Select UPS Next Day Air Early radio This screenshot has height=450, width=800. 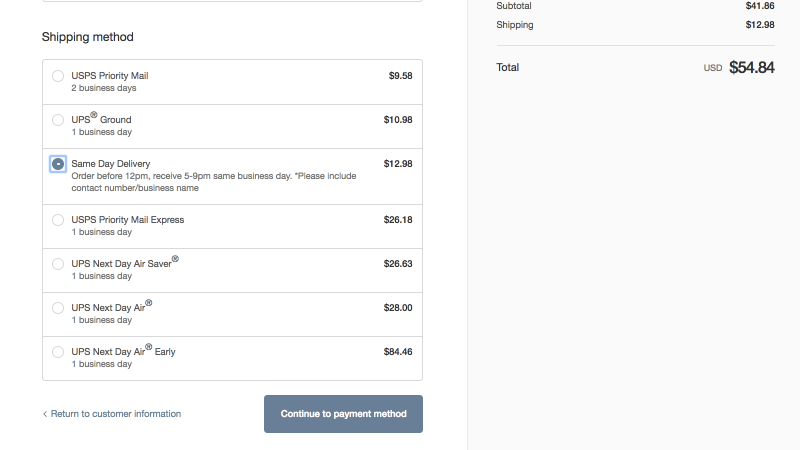click(x=58, y=352)
